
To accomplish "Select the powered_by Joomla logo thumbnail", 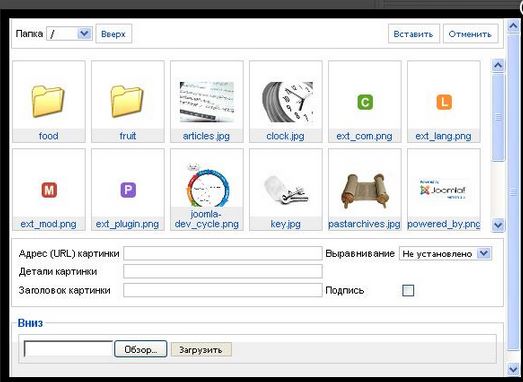I will 443,190.
